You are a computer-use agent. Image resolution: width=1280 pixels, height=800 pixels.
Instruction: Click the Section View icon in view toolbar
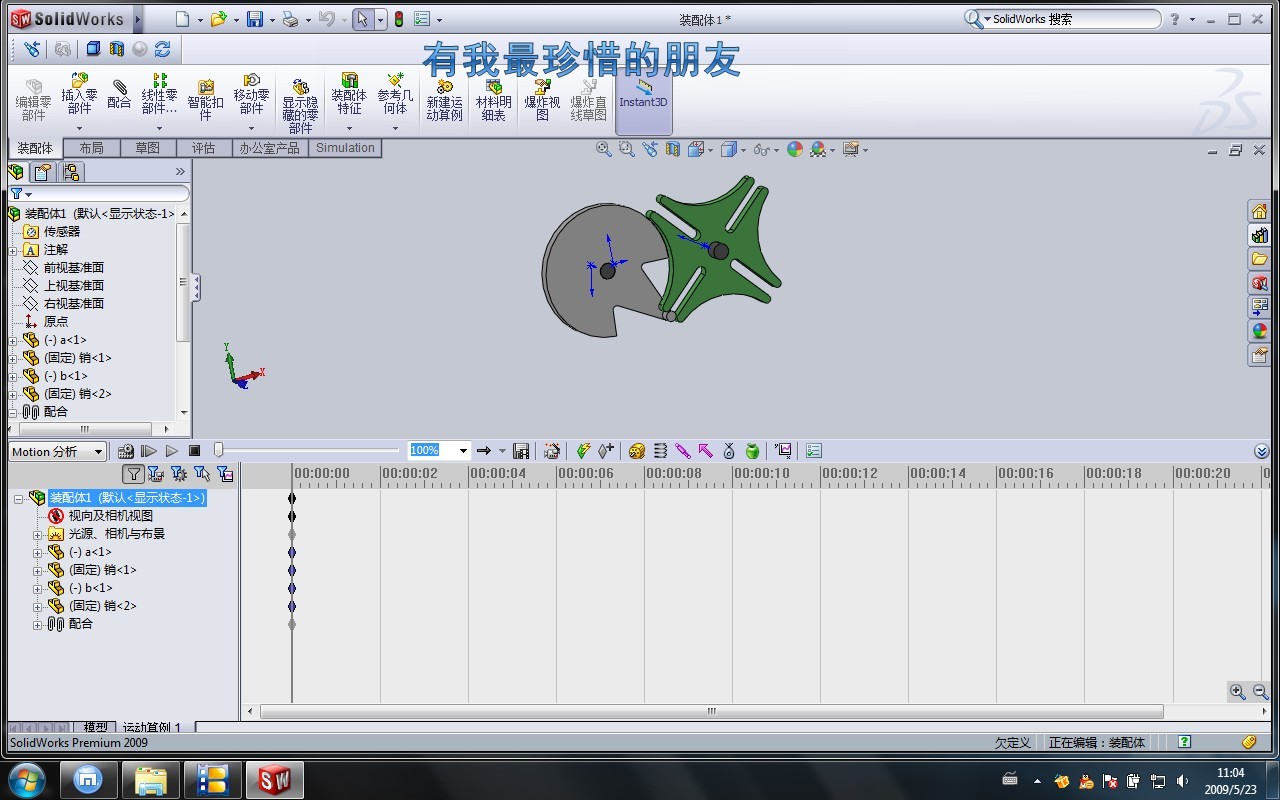(673, 149)
